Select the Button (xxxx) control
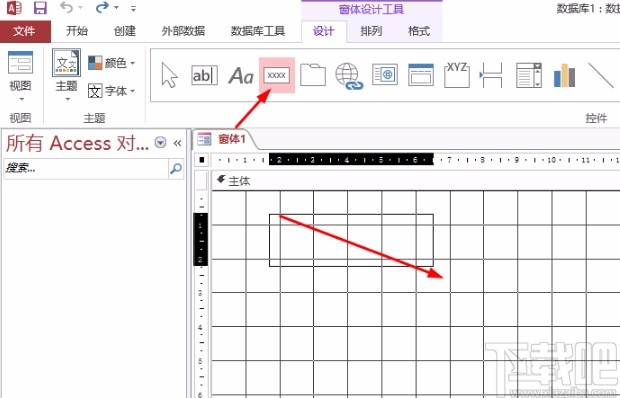The height and width of the screenshot is (398, 620). tap(277, 75)
